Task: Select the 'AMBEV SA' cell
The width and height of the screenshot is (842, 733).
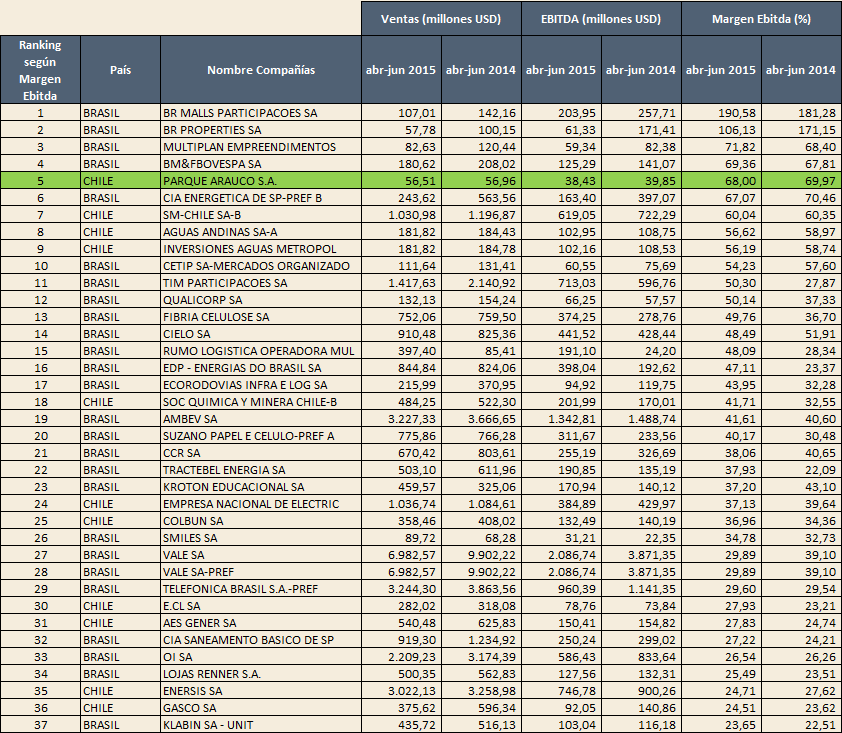Action: [261, 419]
